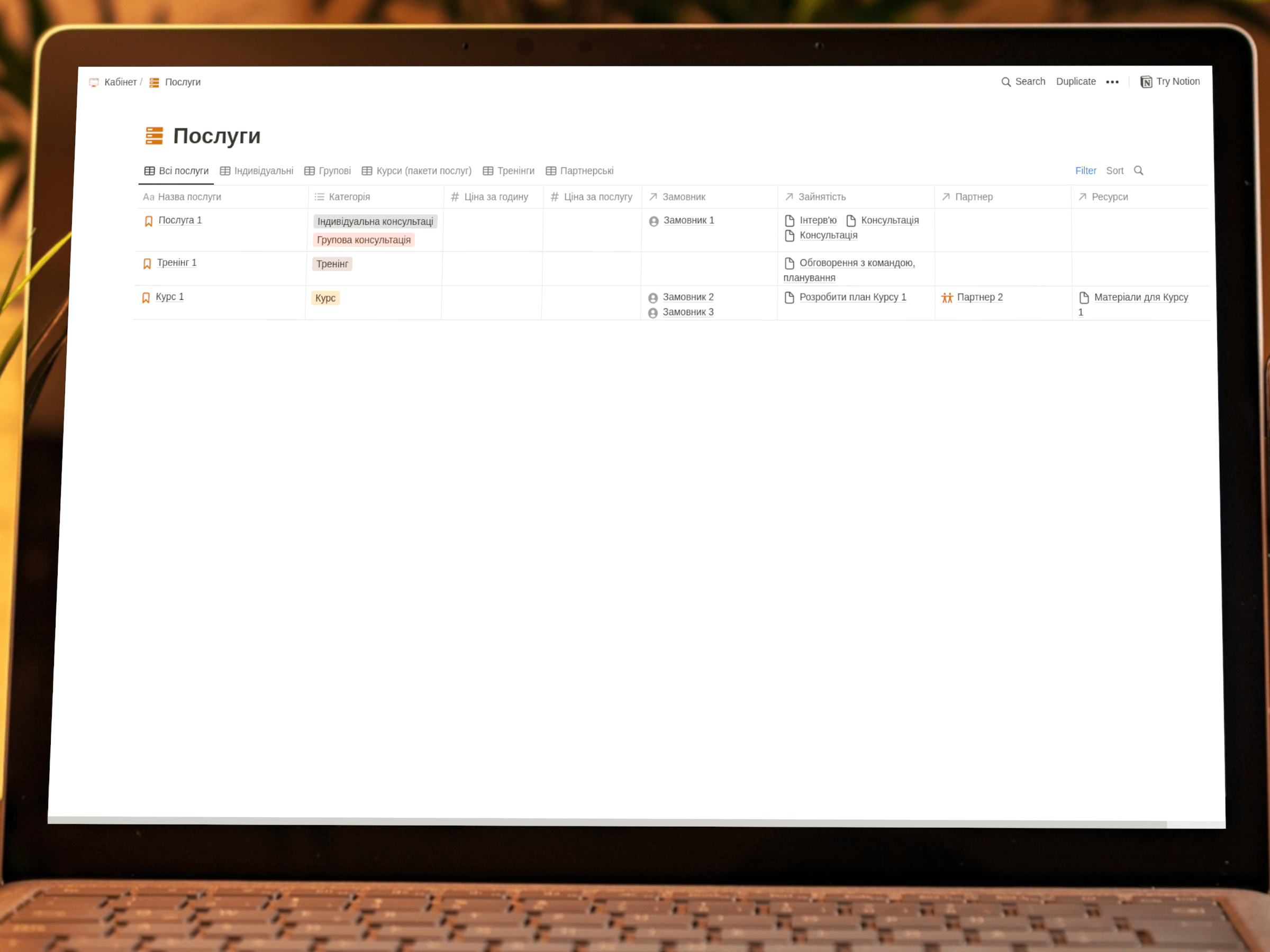Open the Матеріали для Курсу 1 resource
The width and height of the screenshot is (1270, 952).
pos(1133,305)
